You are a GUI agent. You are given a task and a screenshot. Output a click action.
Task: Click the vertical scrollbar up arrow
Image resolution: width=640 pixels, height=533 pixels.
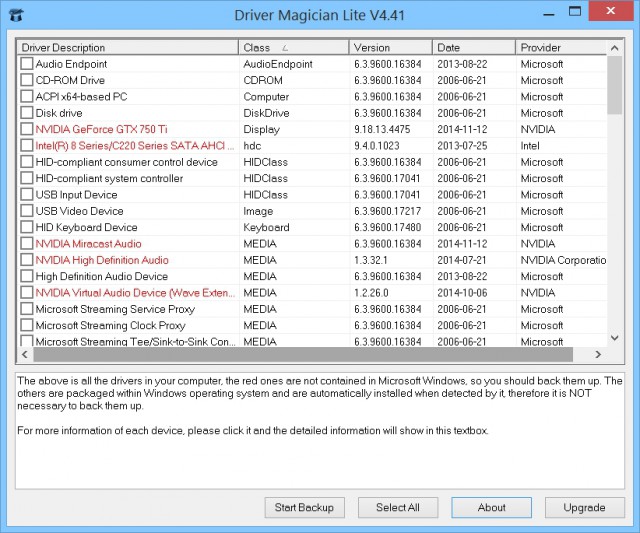click(615, 48)
